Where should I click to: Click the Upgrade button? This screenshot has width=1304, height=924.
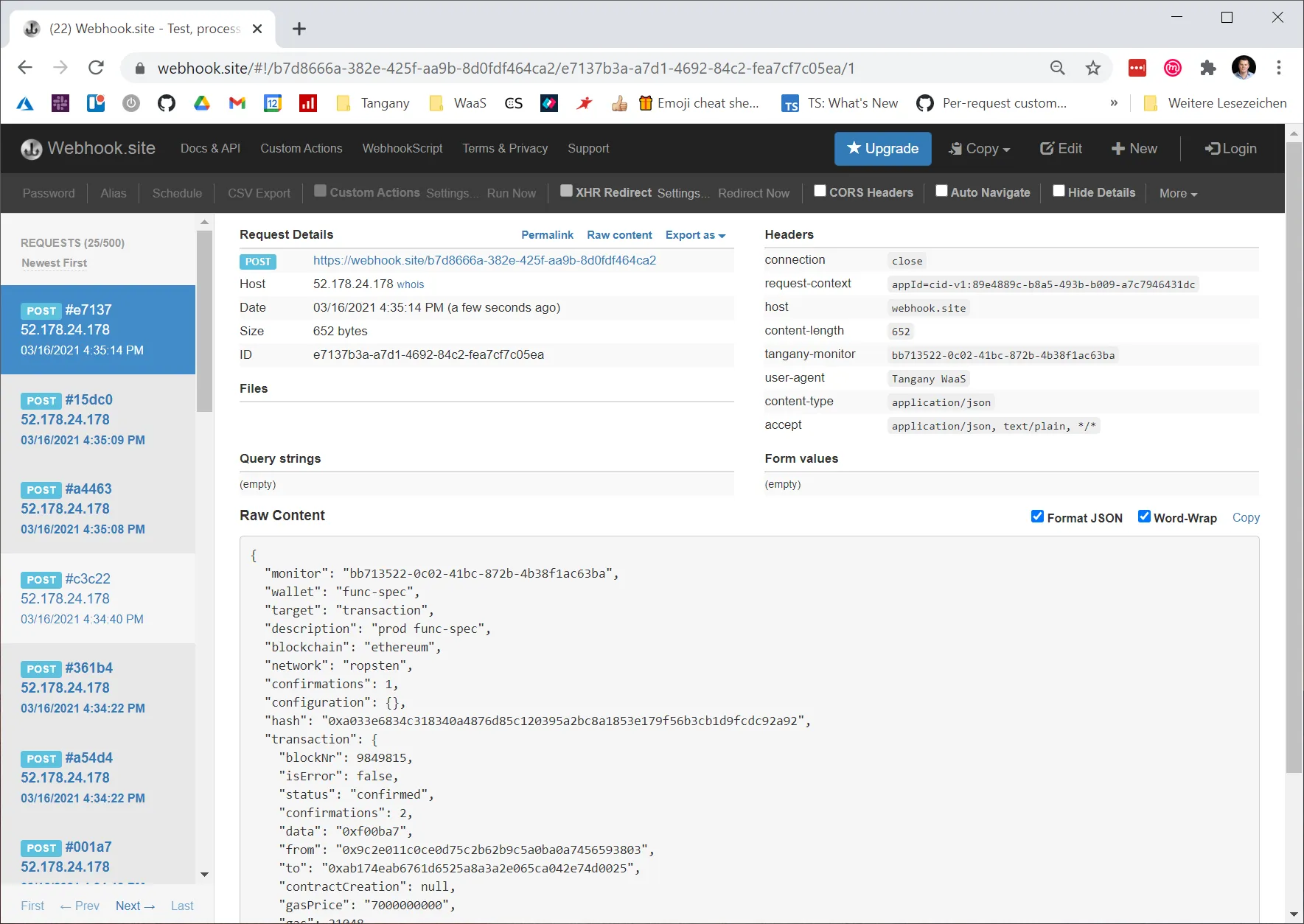point(883,148)
